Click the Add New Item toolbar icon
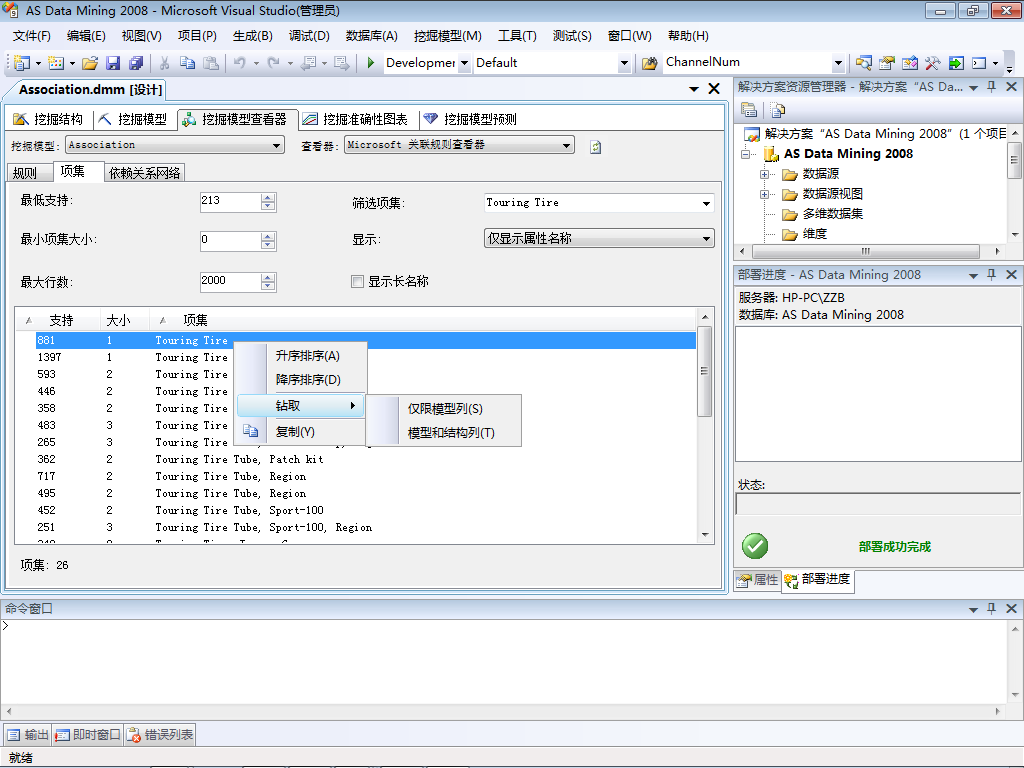Viewport: 1024px width, 768px height. tap(56, 63)
